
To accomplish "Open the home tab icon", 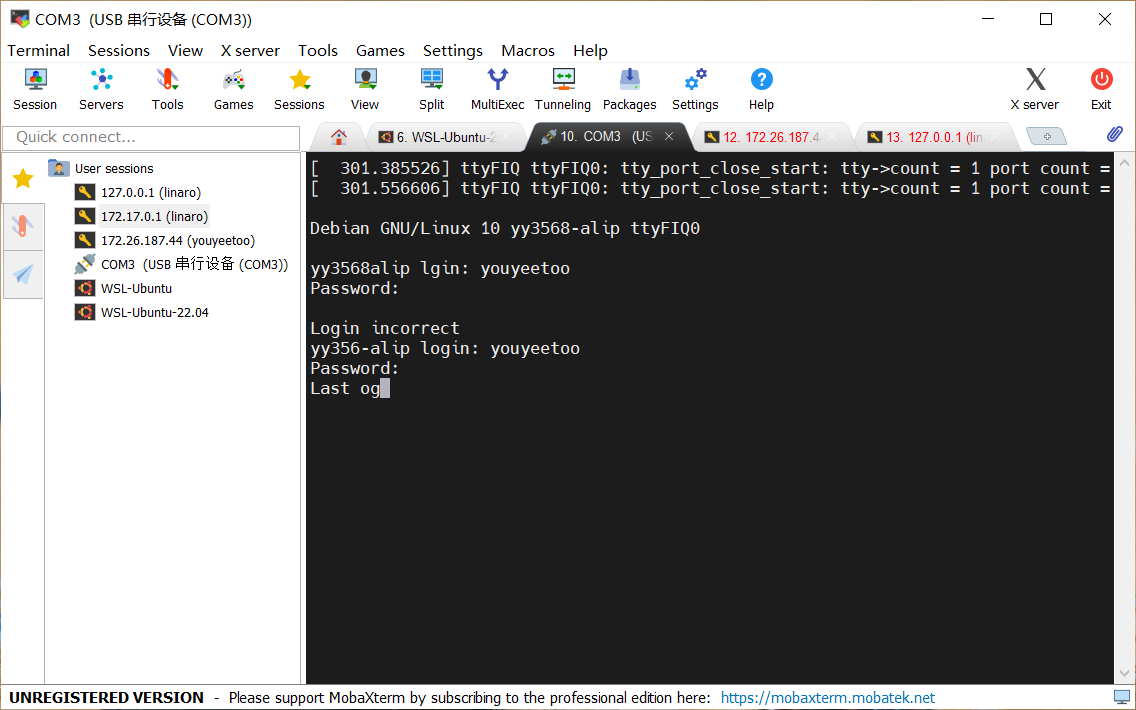I will [x=339, y=137].
